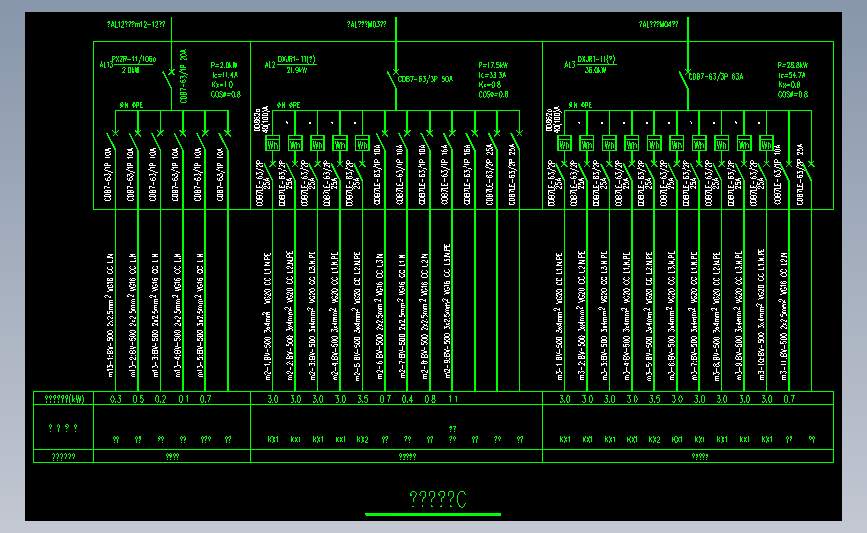
Task: Click the first Wh meter symbol in AL2
Action: 273,144
